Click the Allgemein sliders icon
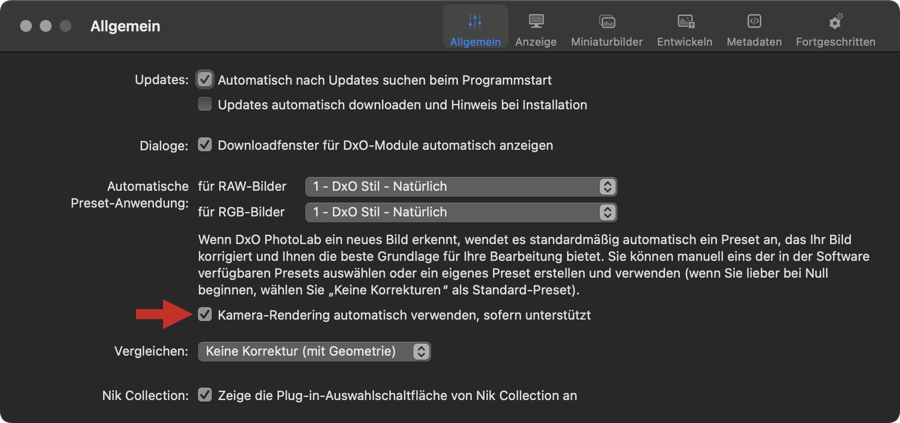 475,21
